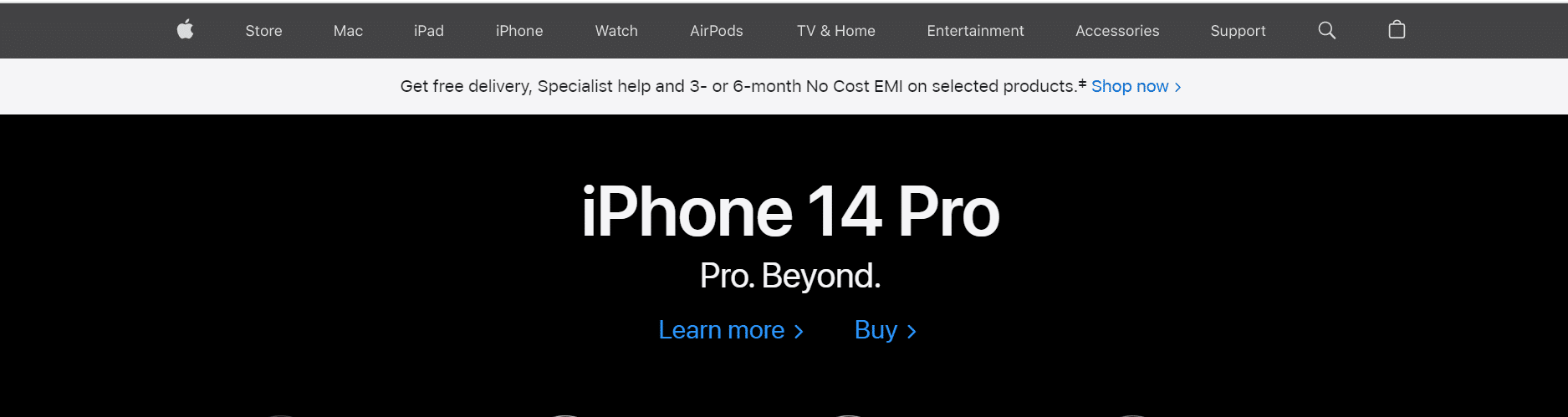This screenshot has height=417, width=1568.
Task: Open the search magnifier icon
Action: 1326,30
